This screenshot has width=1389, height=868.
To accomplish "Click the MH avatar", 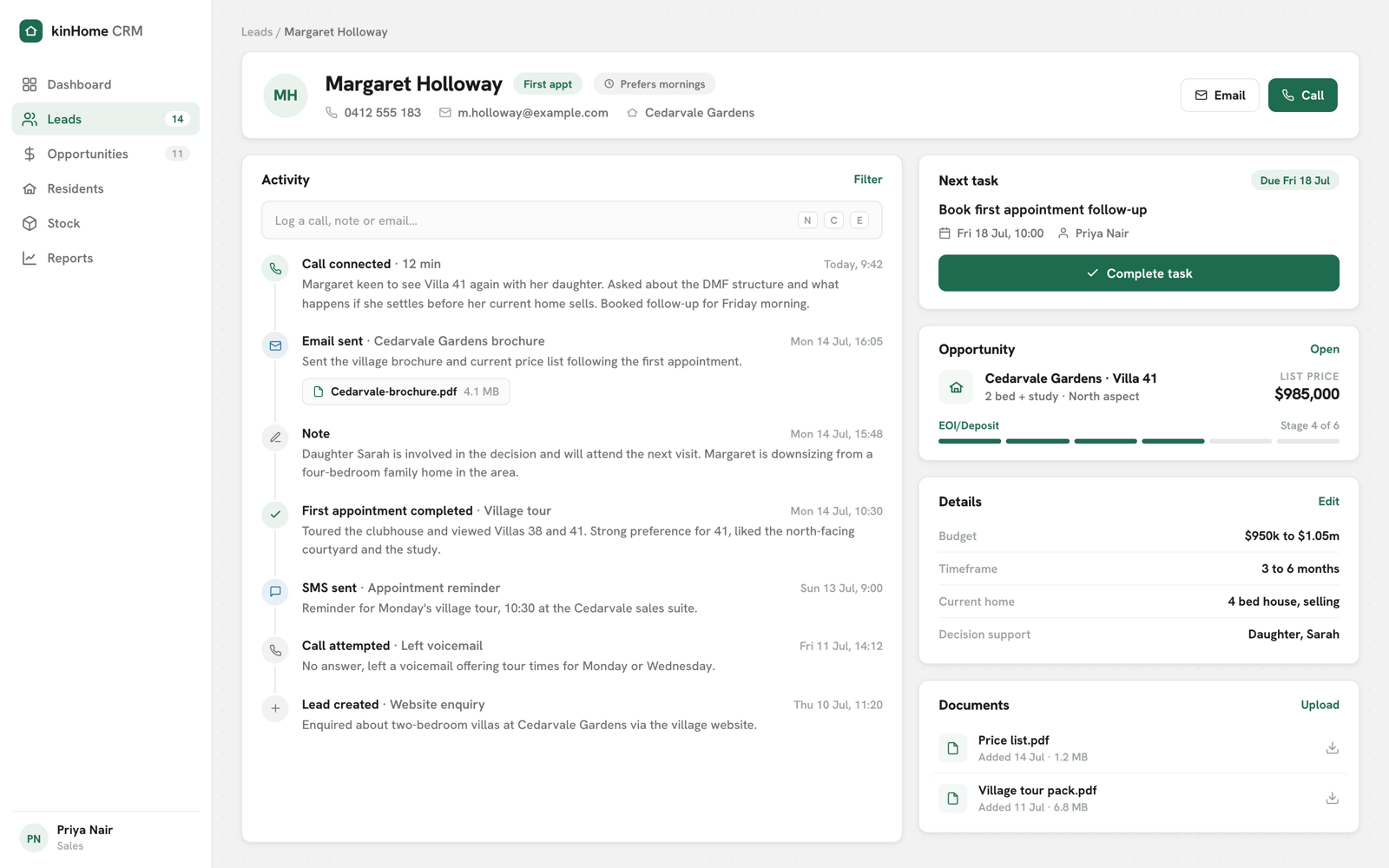I will click(x=286, y=95).
